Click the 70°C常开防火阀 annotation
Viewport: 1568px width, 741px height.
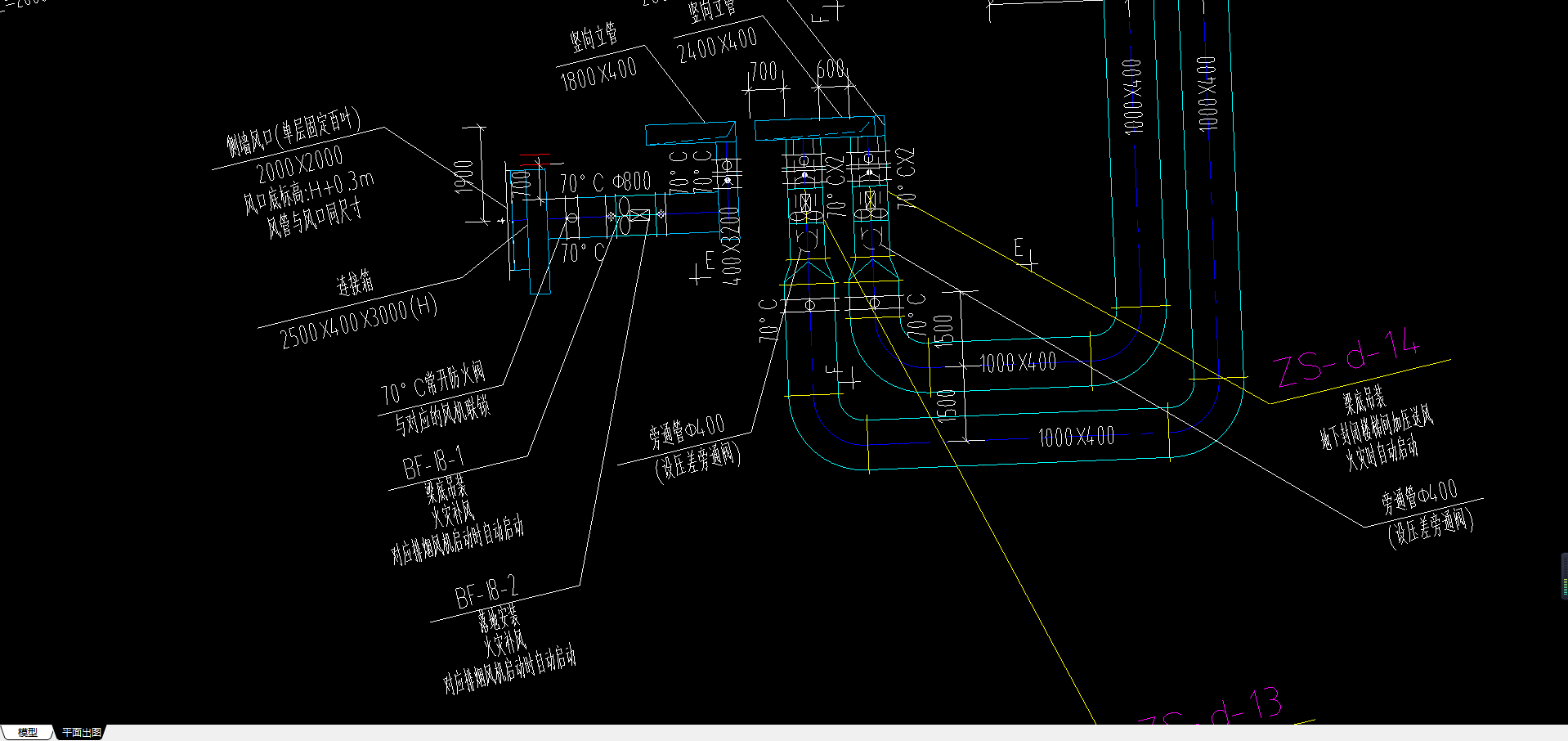pos(433,383)
